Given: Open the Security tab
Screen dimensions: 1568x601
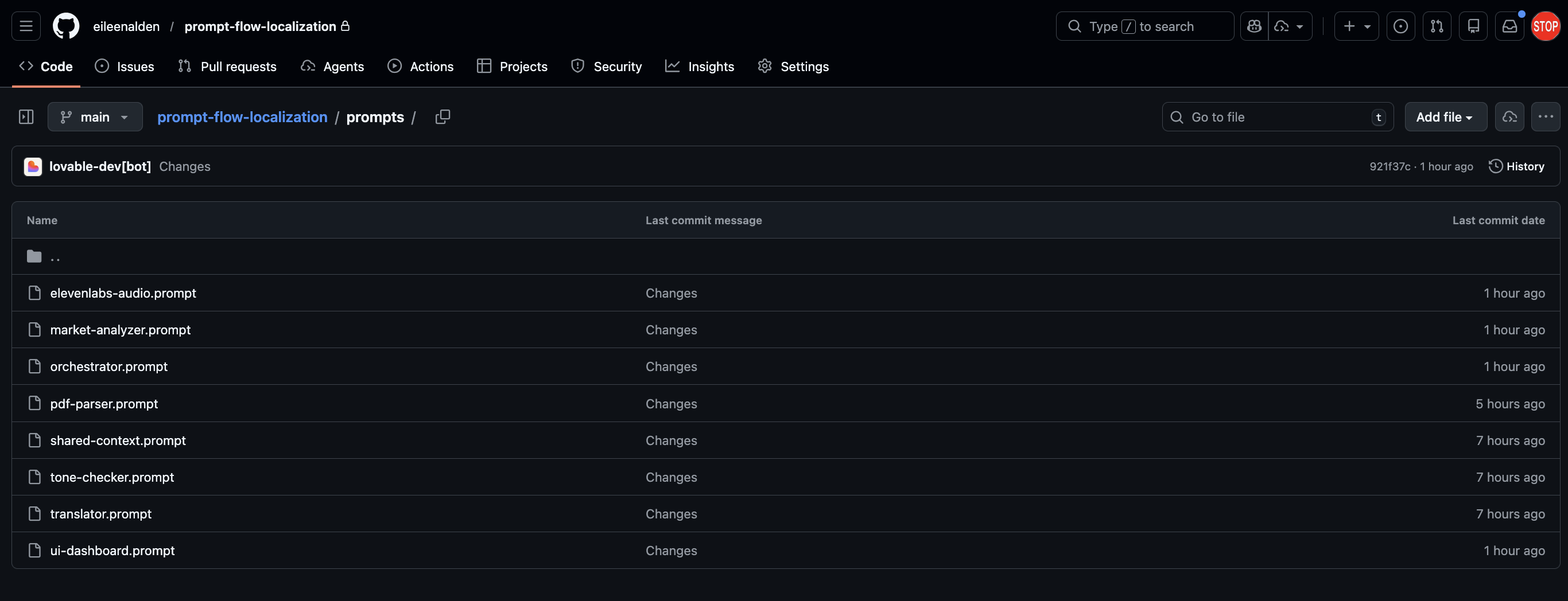Looking at the screenshot, I should [x=606, y=67].
